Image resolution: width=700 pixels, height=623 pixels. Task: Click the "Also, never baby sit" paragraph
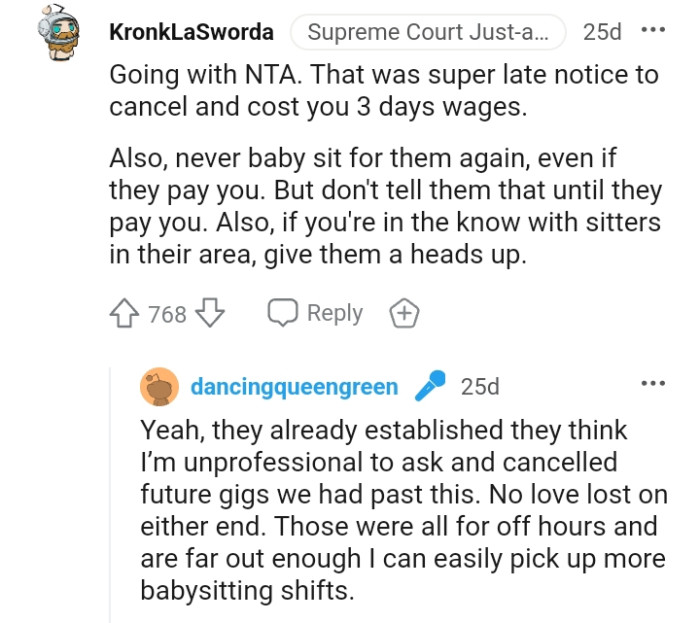click(385, 206)
